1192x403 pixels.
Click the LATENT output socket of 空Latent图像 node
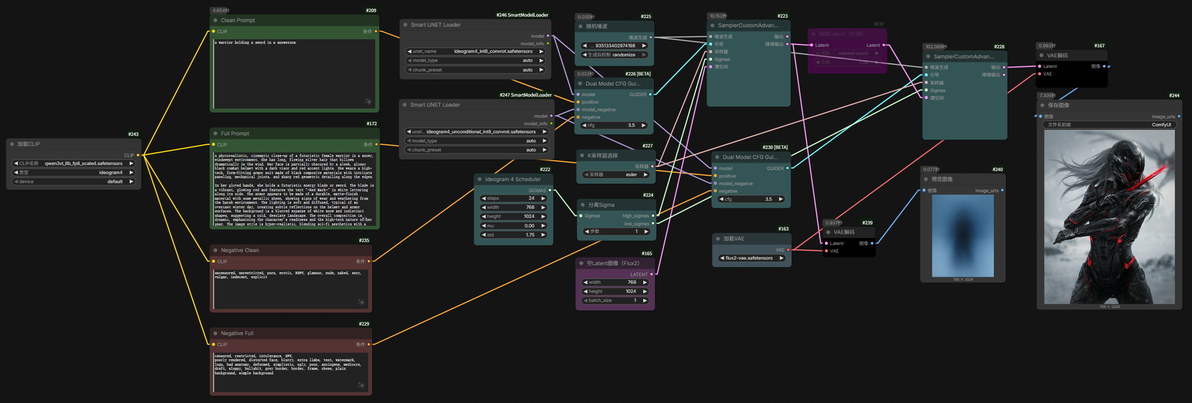(x=651, y=274)
